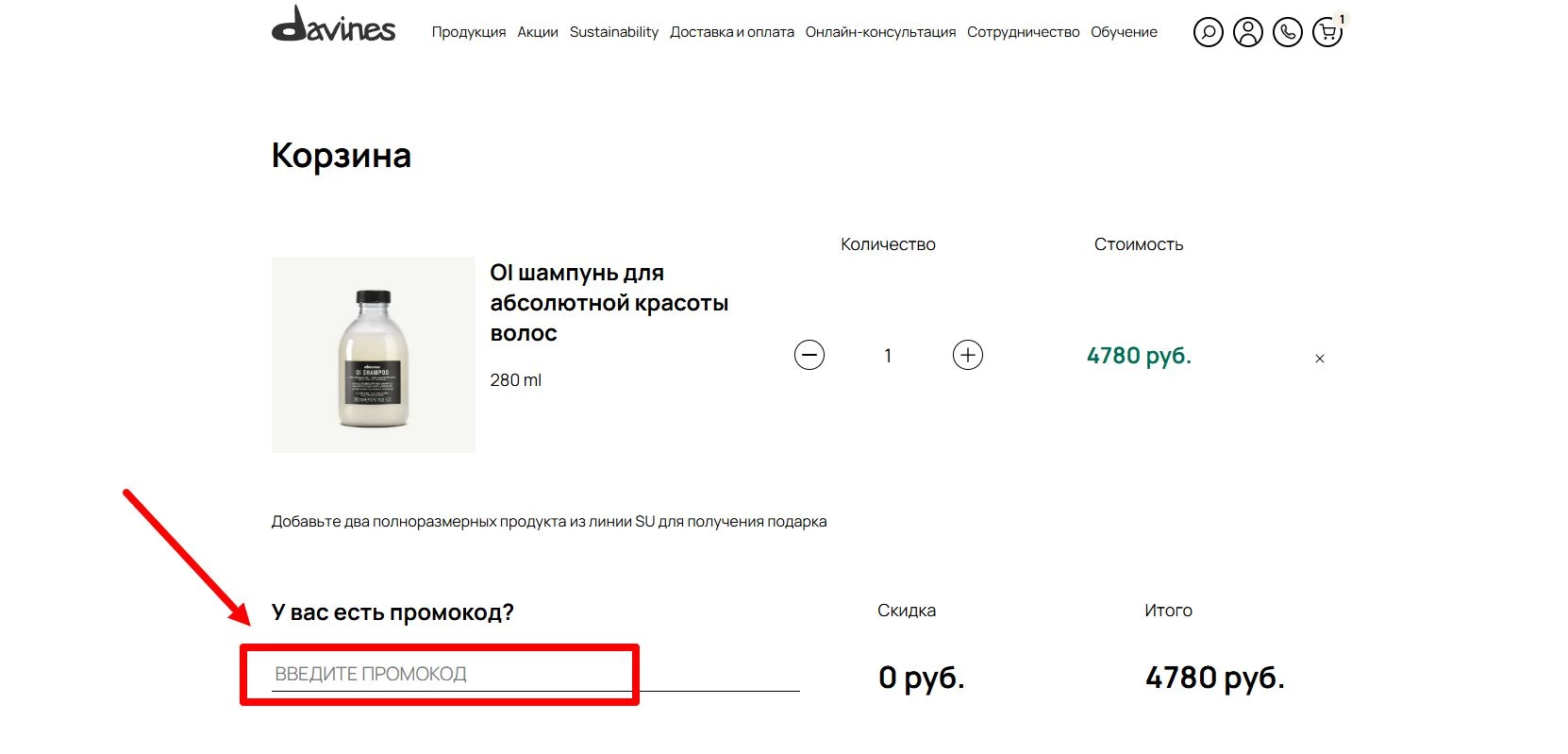Open the Продукция menu
The height and width of the screenshot is (754, 1568).
coord(469,32)
